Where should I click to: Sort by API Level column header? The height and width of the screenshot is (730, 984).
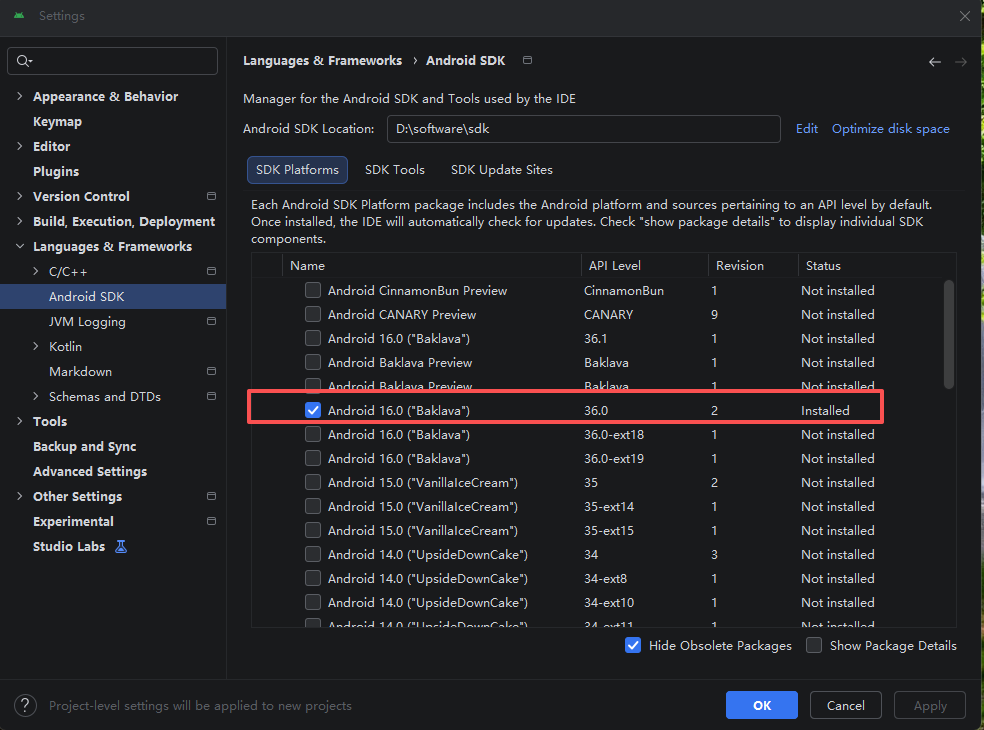point(644,266)
